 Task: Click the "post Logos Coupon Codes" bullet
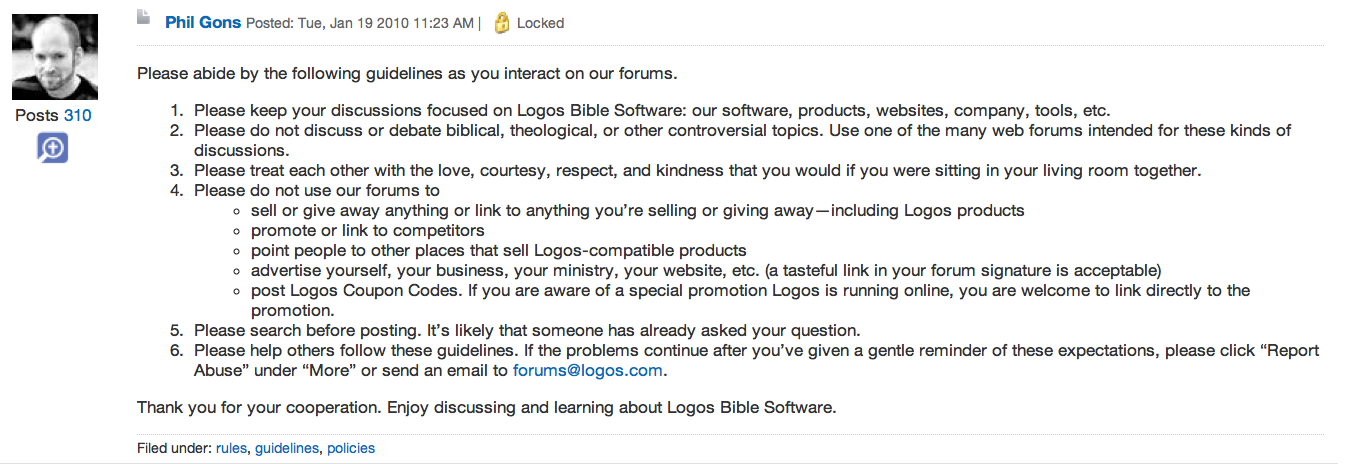(x=750, y=290)
